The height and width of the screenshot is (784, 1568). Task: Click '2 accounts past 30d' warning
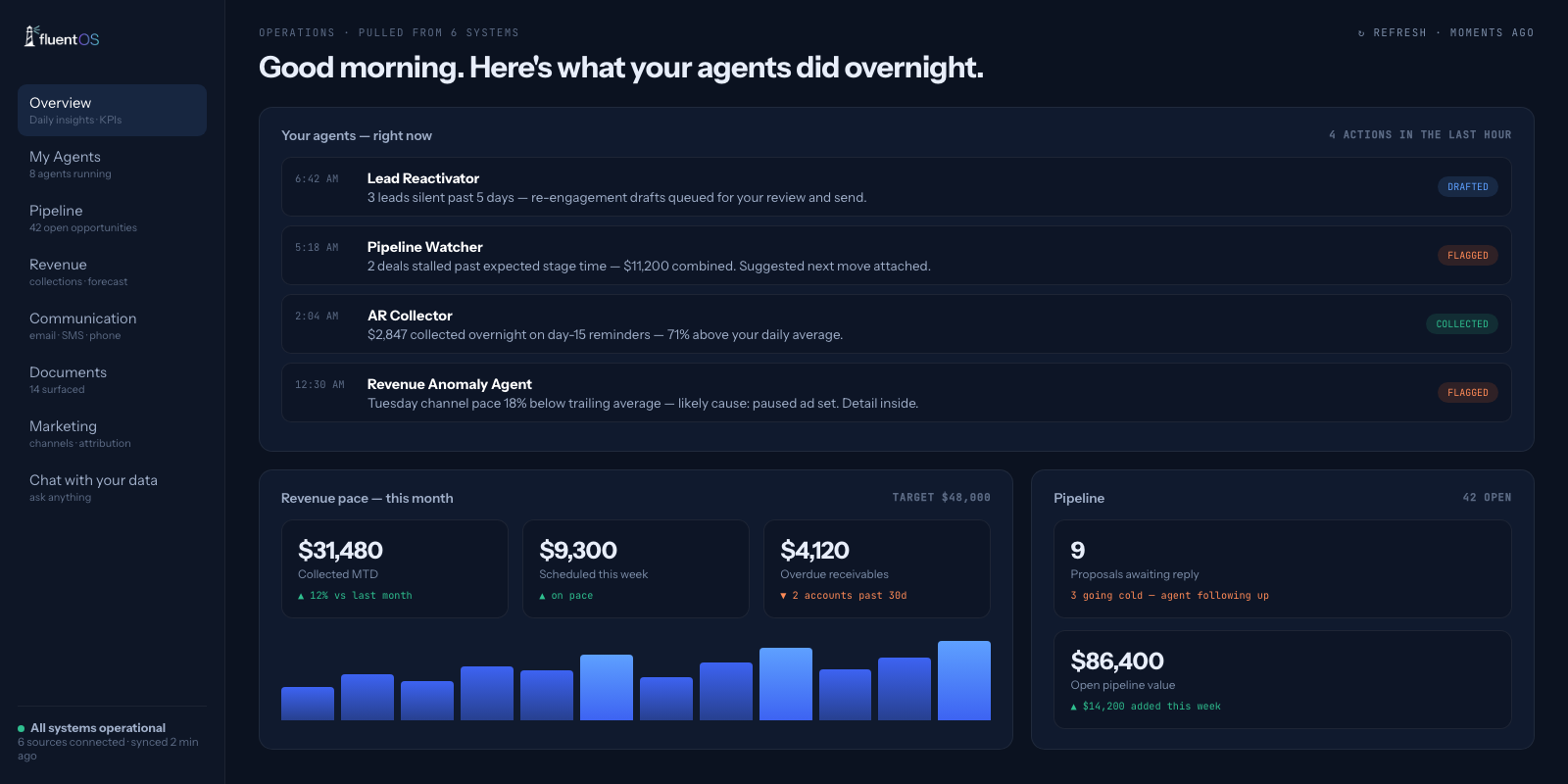844,596
